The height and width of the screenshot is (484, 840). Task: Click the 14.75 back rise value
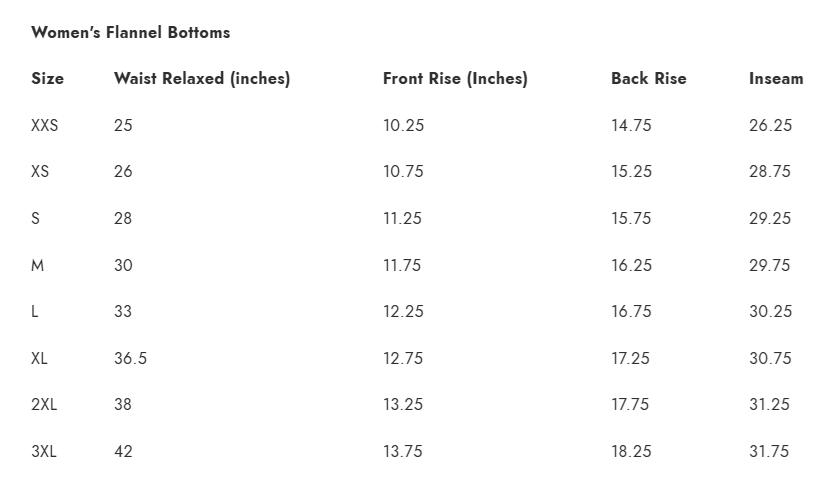point(632,125)
